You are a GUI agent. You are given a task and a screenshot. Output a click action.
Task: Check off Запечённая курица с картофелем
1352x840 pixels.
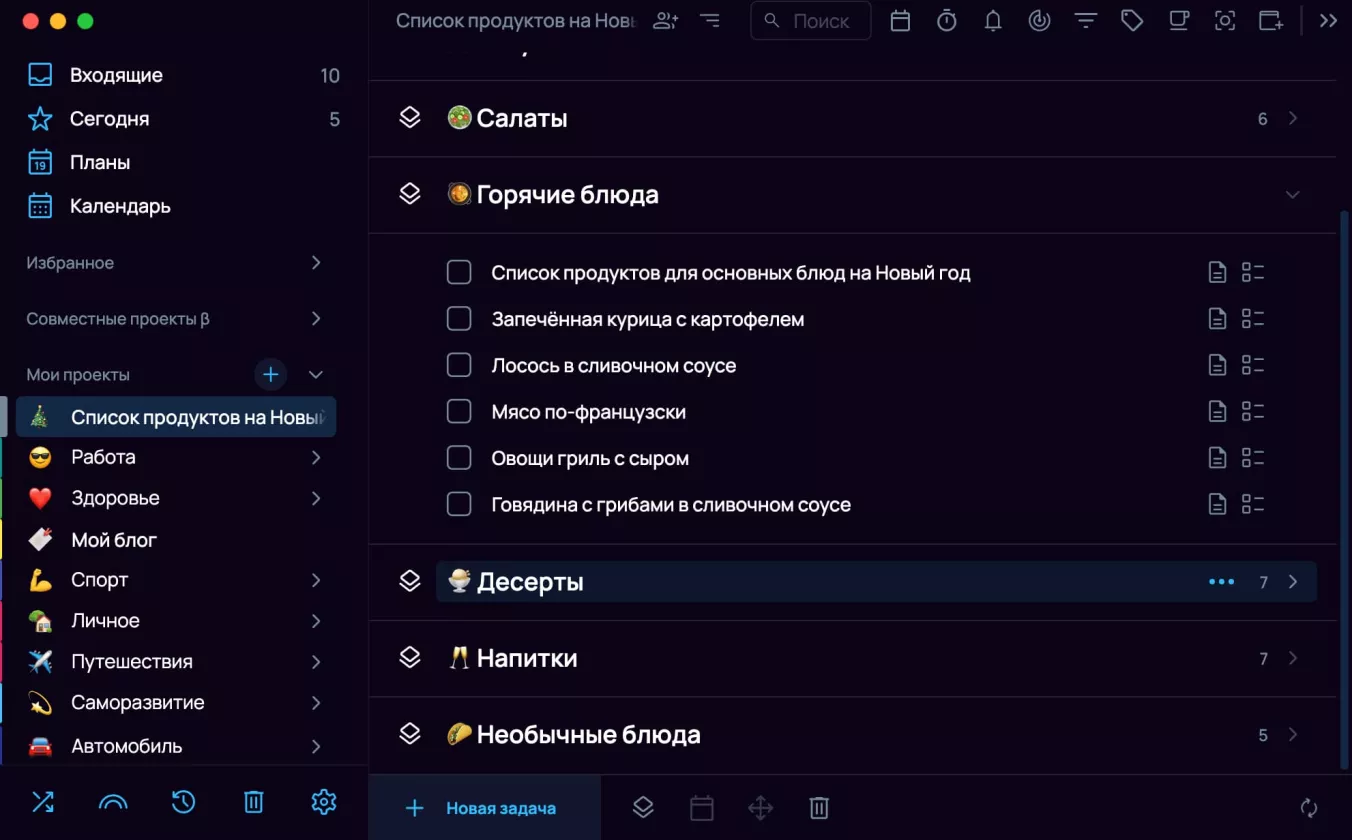click(x=459, y=319)
